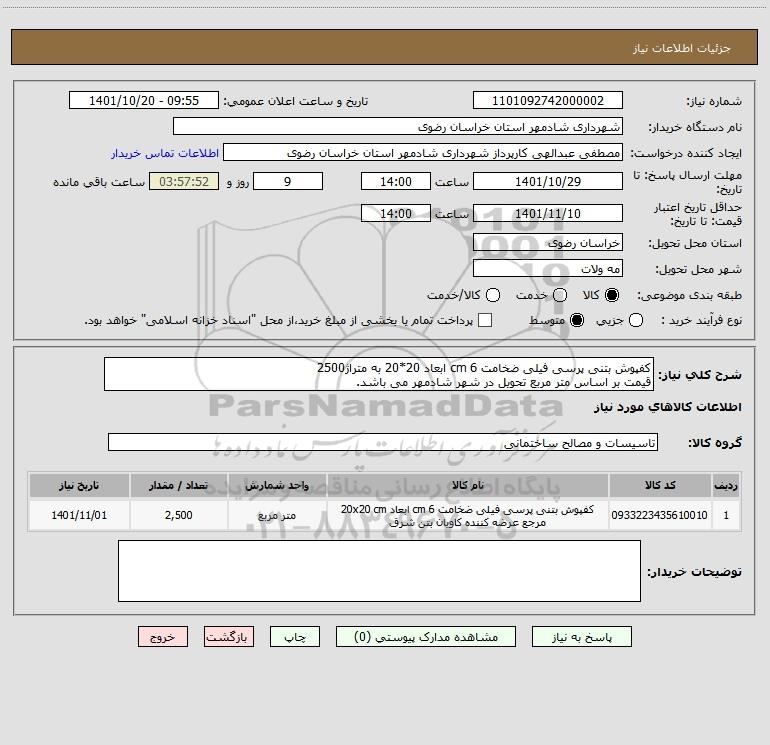Click the deadline time field beside 1401/10/29
Image resolution: width=770 pixels, height=745 pixels.
click(x=396, y=181)
